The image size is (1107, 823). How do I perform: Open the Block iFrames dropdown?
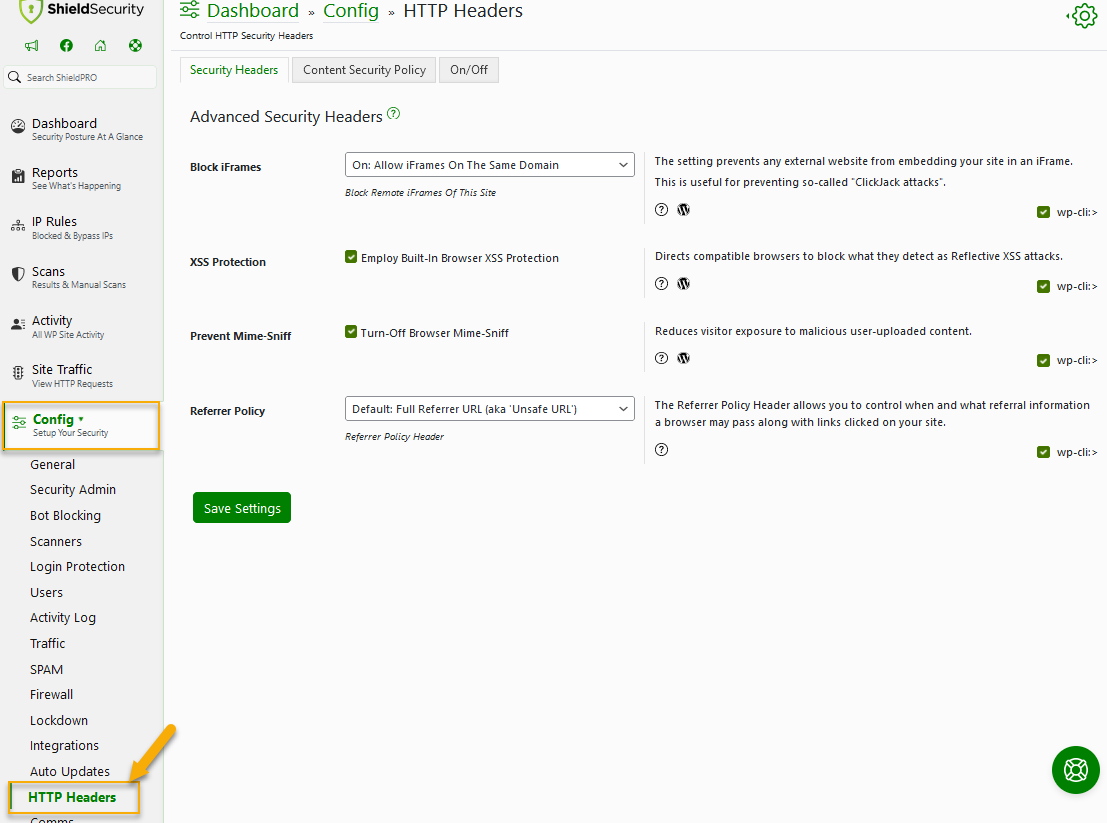489,164
